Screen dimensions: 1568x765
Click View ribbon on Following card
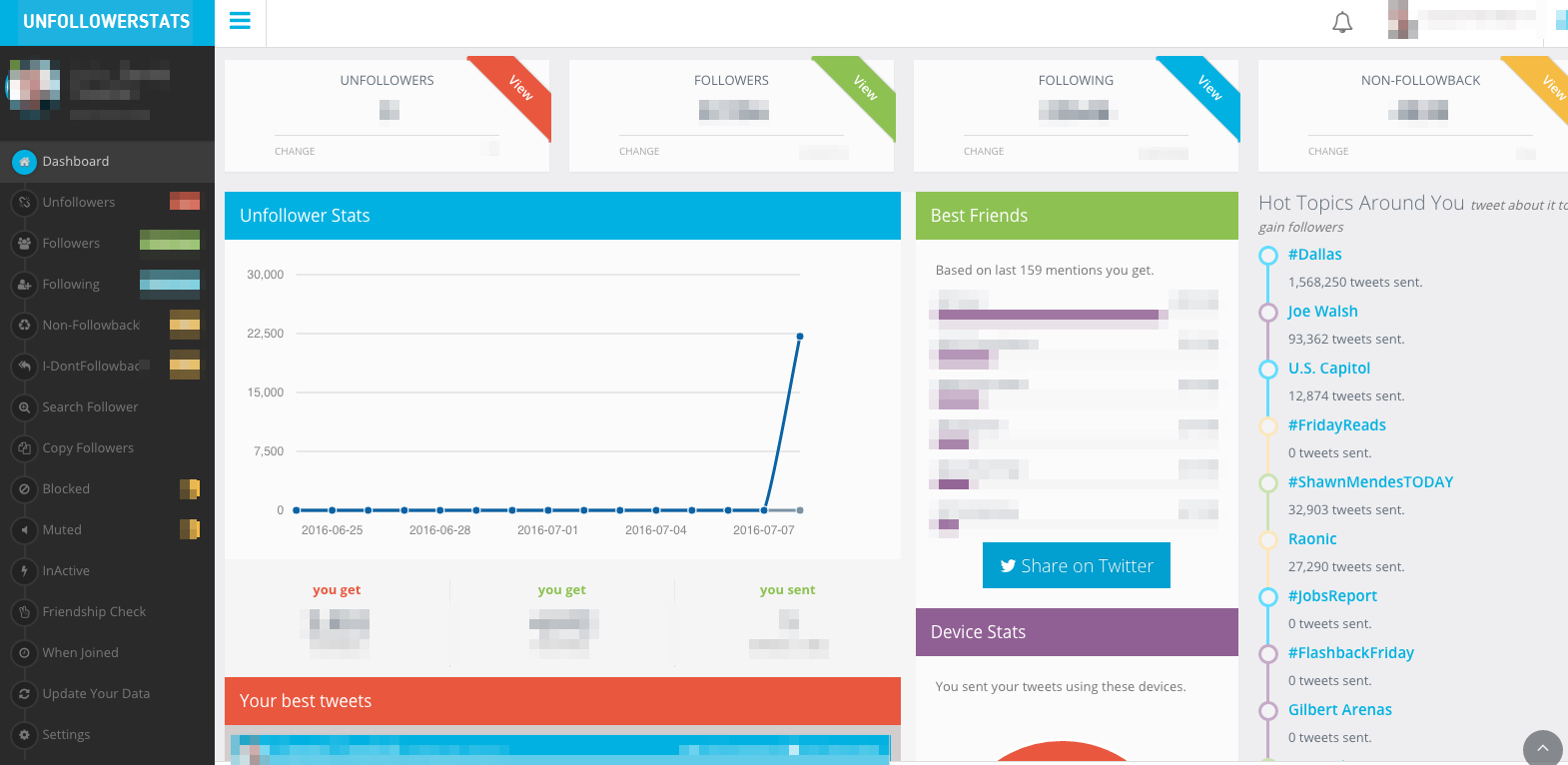pos(1209,88)
